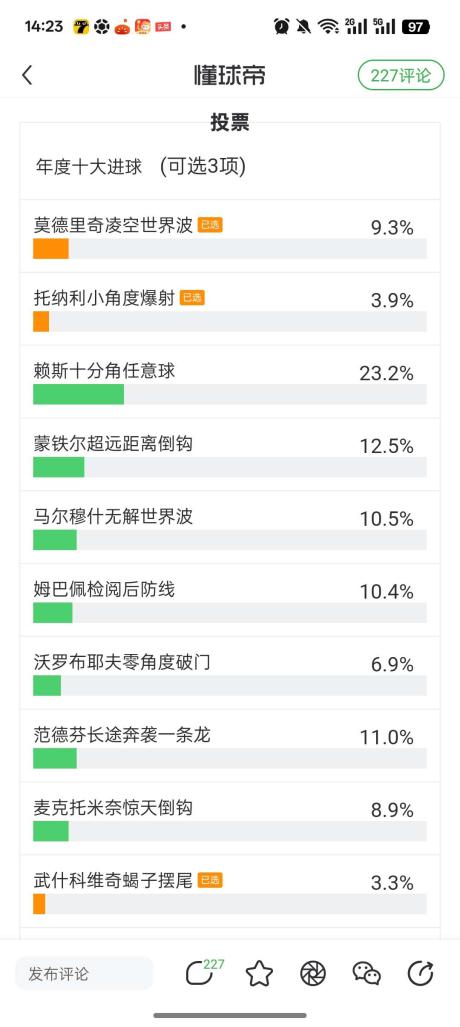Viewport: 460px width, 1027px height.
Task: Select 姆巴佩检阅后防线 option
Action: coord(230,600)
